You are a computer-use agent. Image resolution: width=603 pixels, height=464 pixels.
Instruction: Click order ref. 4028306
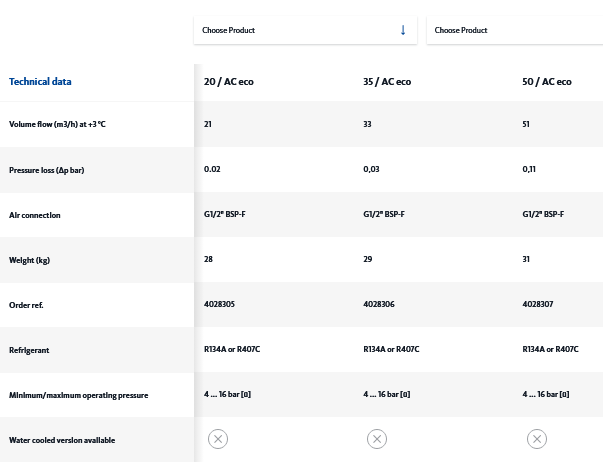pos(378,304)
